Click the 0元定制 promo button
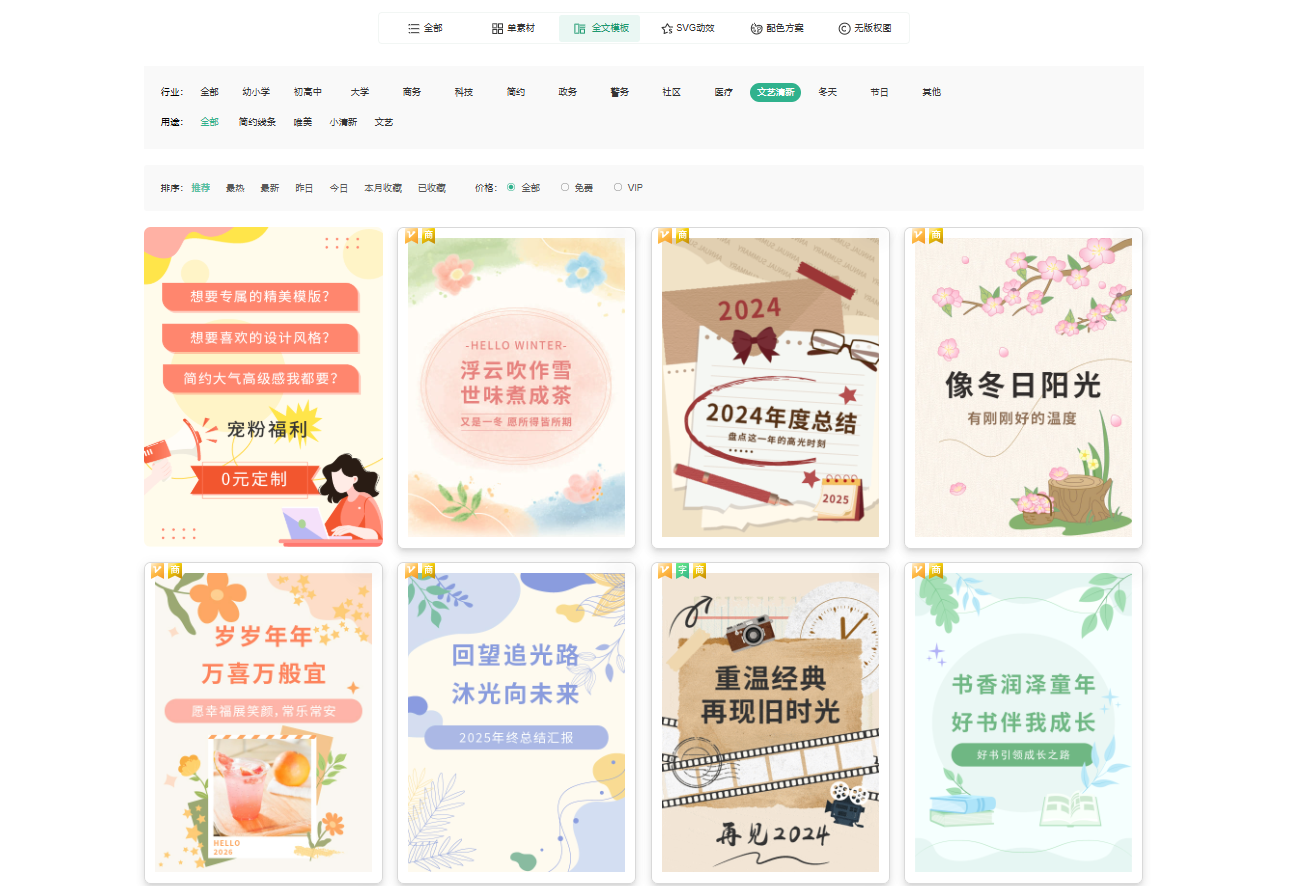 (x=255, y=480)
